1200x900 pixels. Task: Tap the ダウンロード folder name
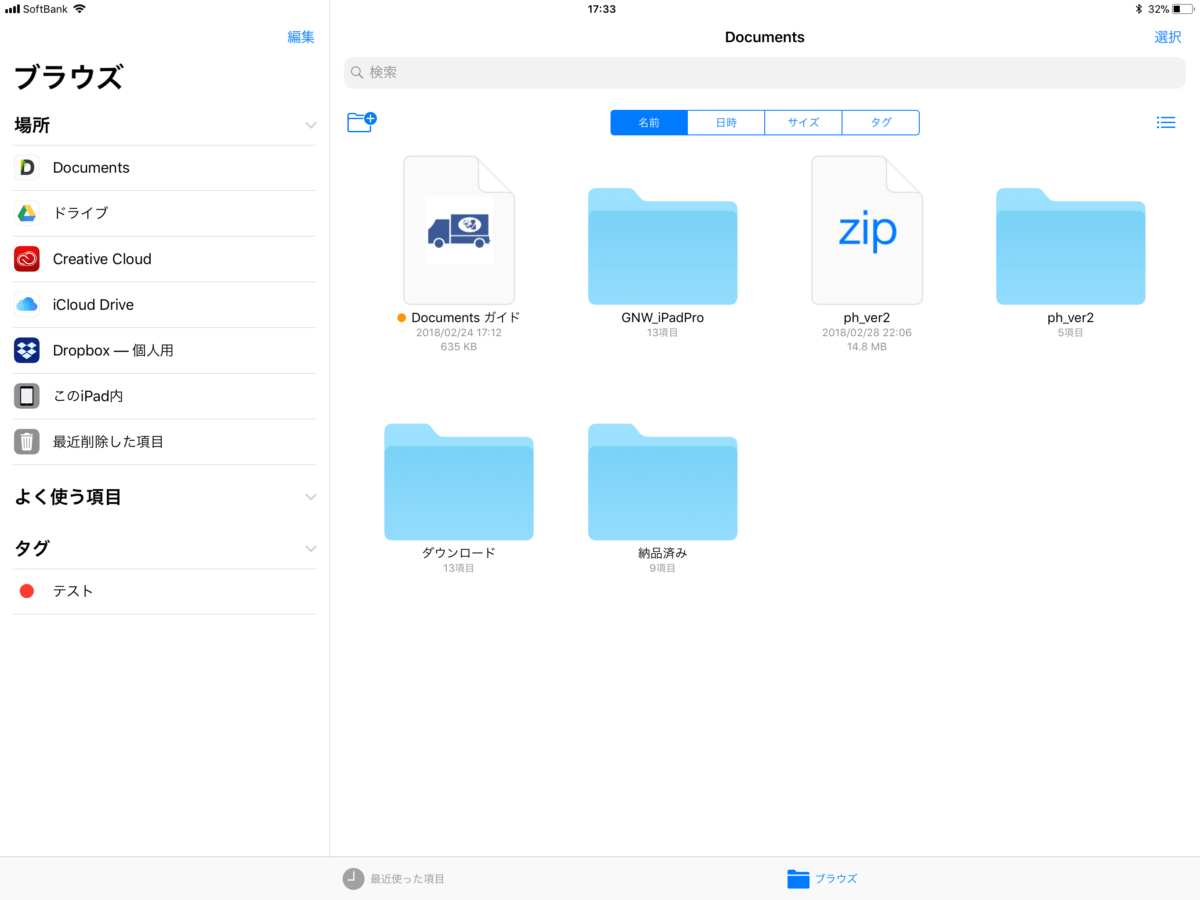tap(459, 553)
